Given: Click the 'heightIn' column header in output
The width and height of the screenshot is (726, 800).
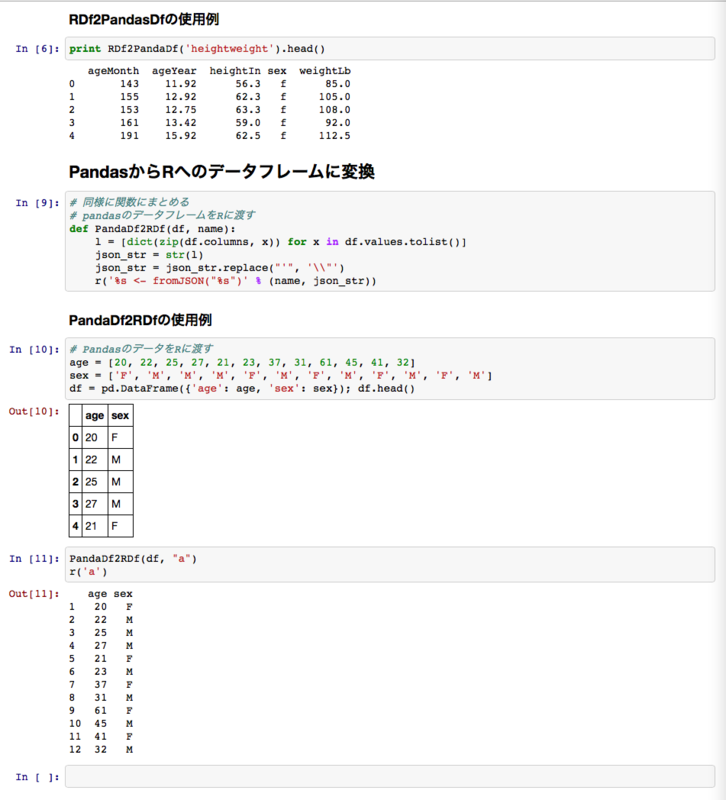Looking at the screenshot, I should [x=235, y=71].
